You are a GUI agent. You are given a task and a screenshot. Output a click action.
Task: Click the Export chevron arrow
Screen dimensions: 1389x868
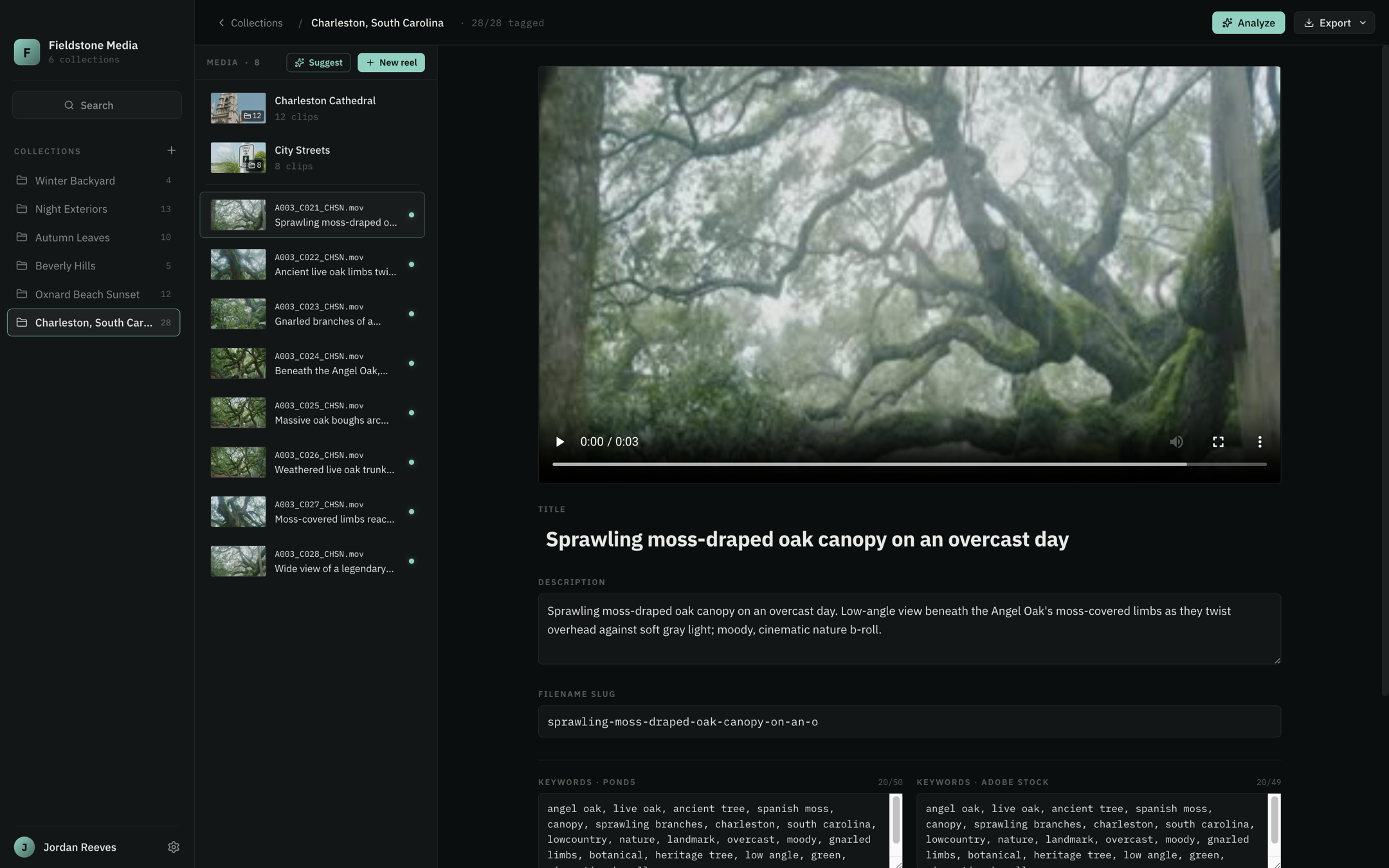pos(1363,23)
